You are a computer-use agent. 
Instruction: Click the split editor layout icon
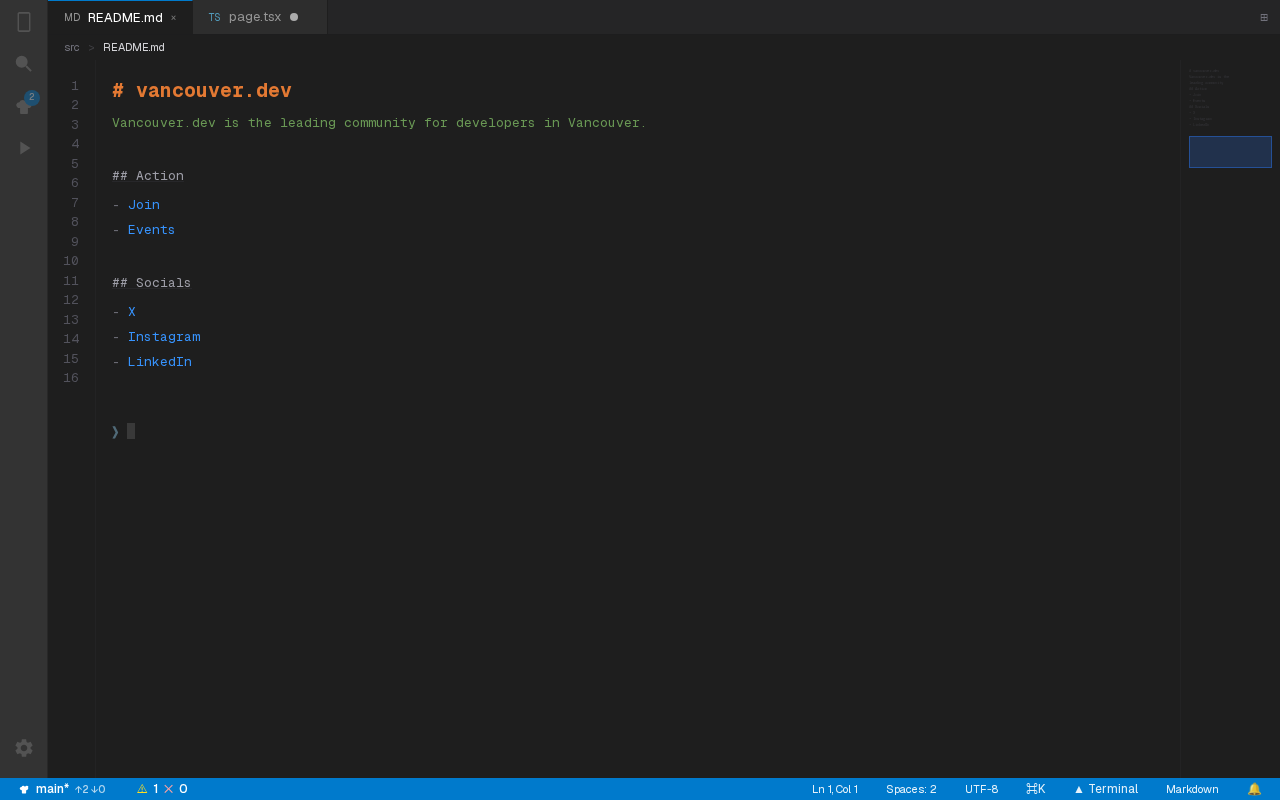click(1264, 17)
